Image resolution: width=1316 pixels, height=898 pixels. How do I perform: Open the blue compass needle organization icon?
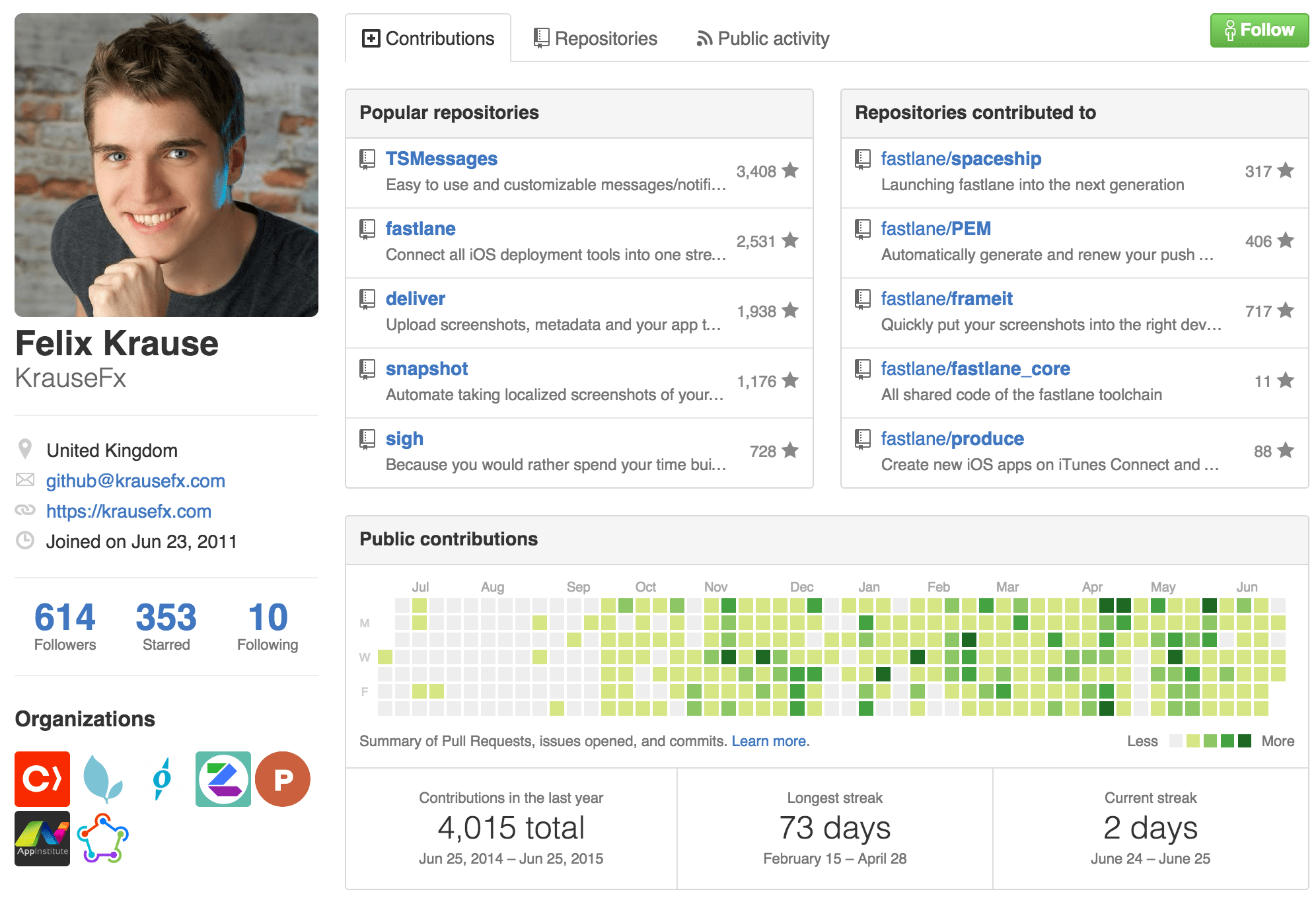(162, 778)
